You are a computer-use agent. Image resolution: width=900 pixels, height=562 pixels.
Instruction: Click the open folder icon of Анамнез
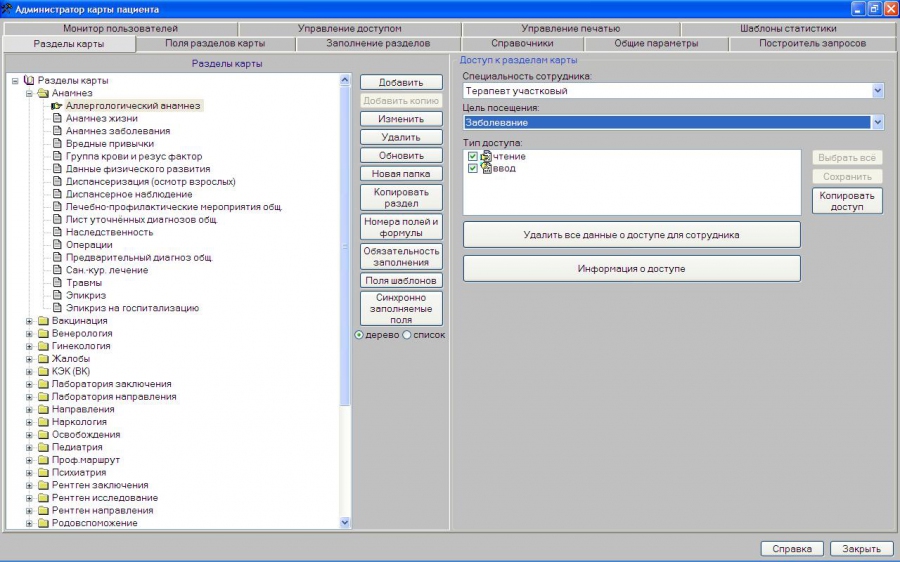coord(43,93)
